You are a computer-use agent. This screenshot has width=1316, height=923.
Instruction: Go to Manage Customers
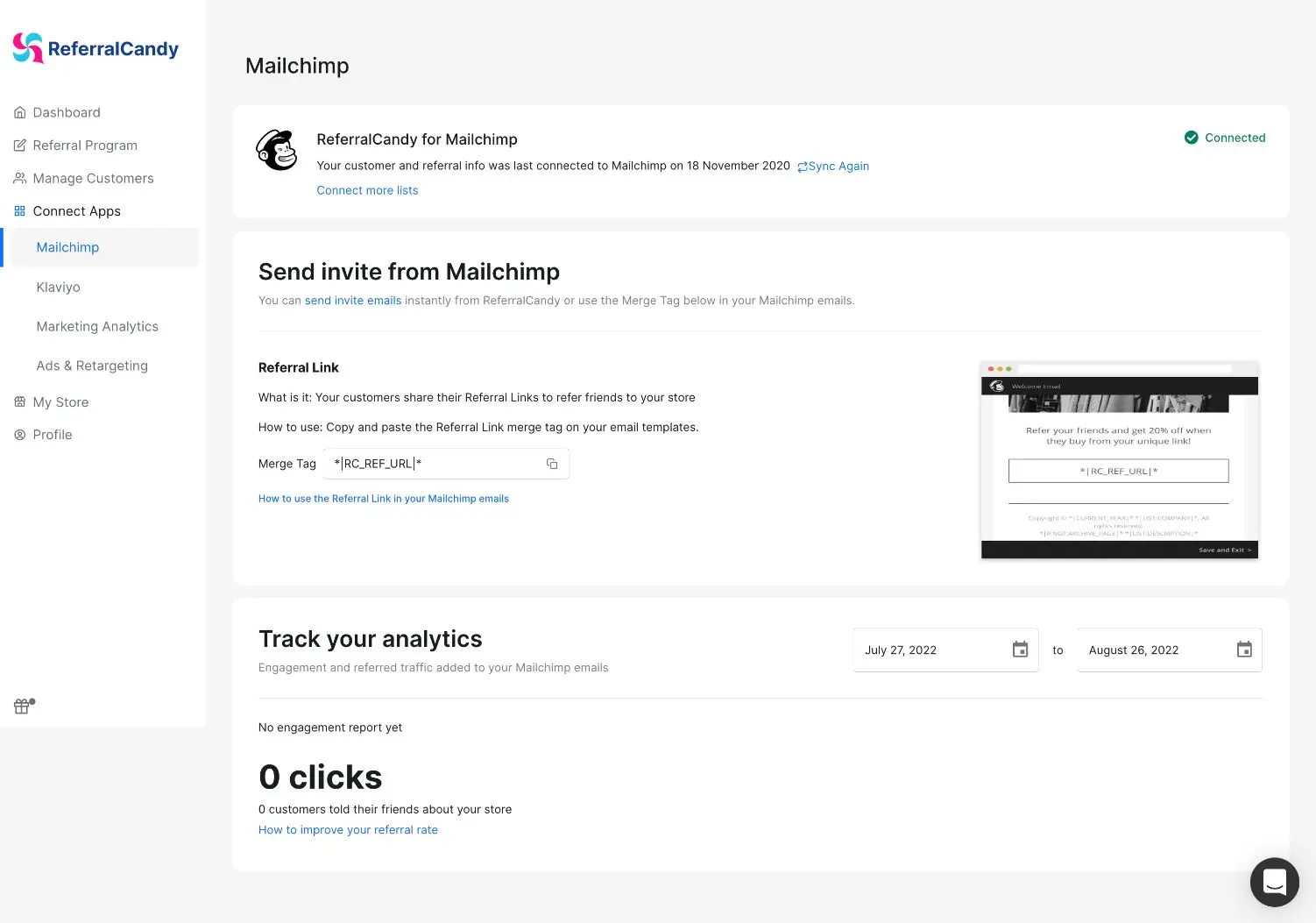(93, 178)
